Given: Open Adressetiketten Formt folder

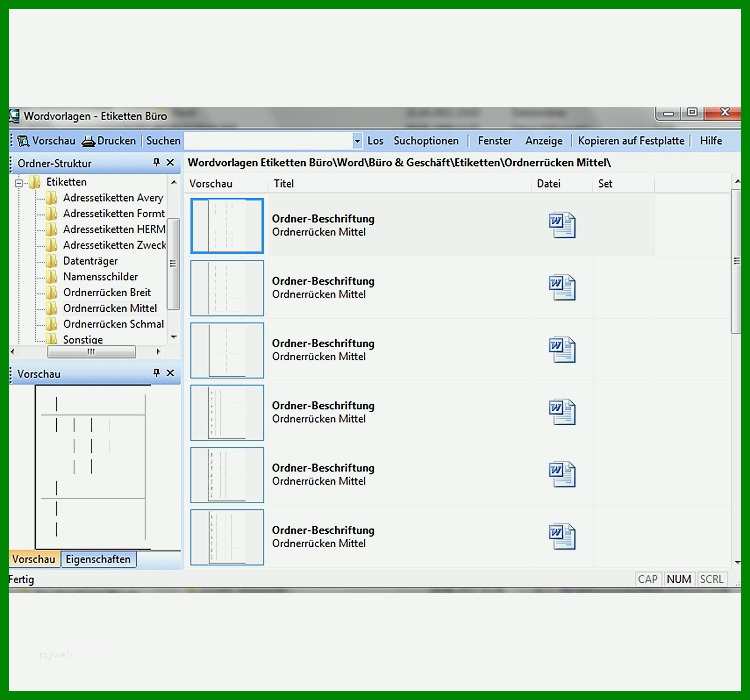Looking at the screenshot, I should (x=114, y=213).
